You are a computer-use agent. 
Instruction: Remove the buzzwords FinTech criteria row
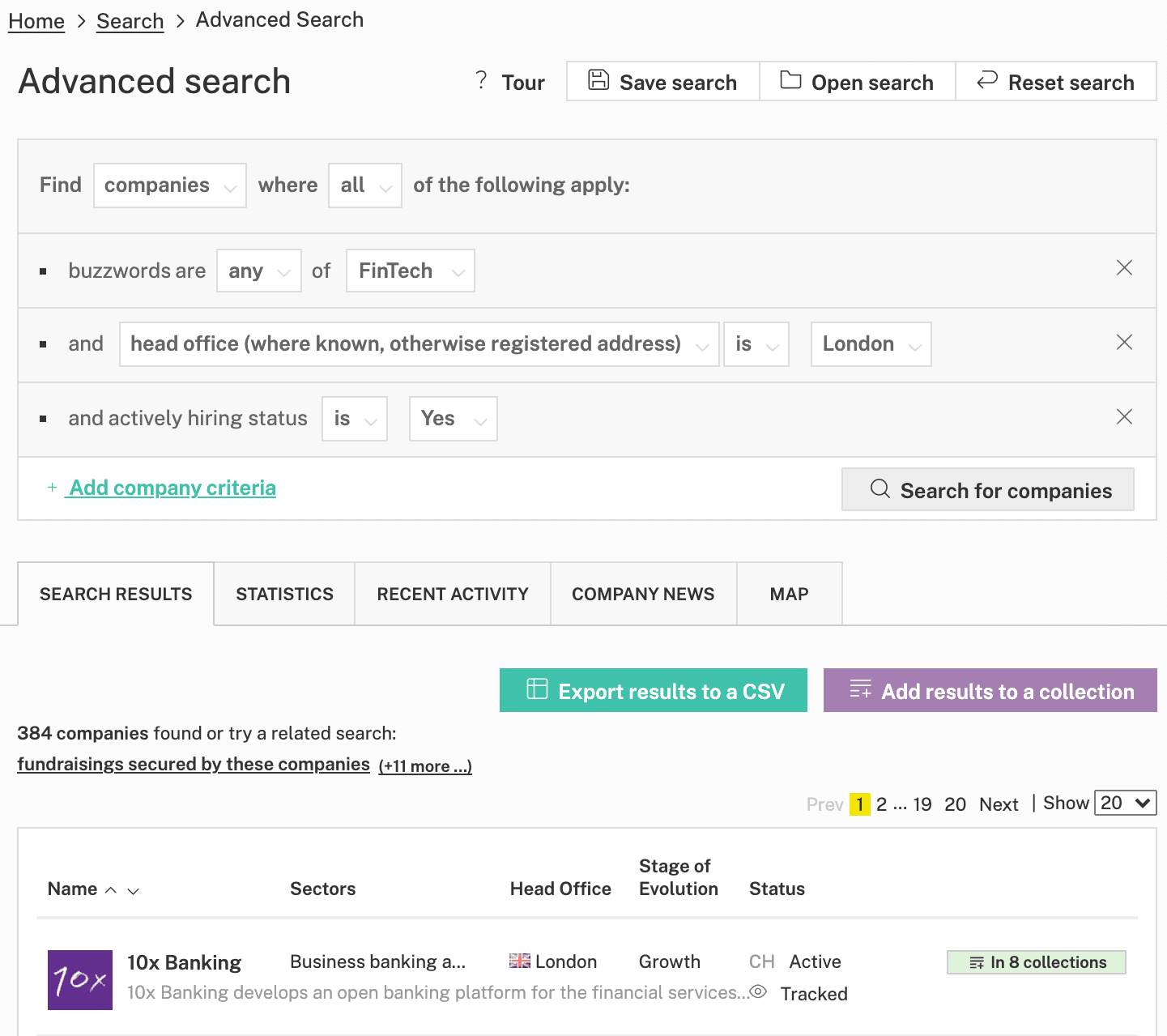point(1124,268)
